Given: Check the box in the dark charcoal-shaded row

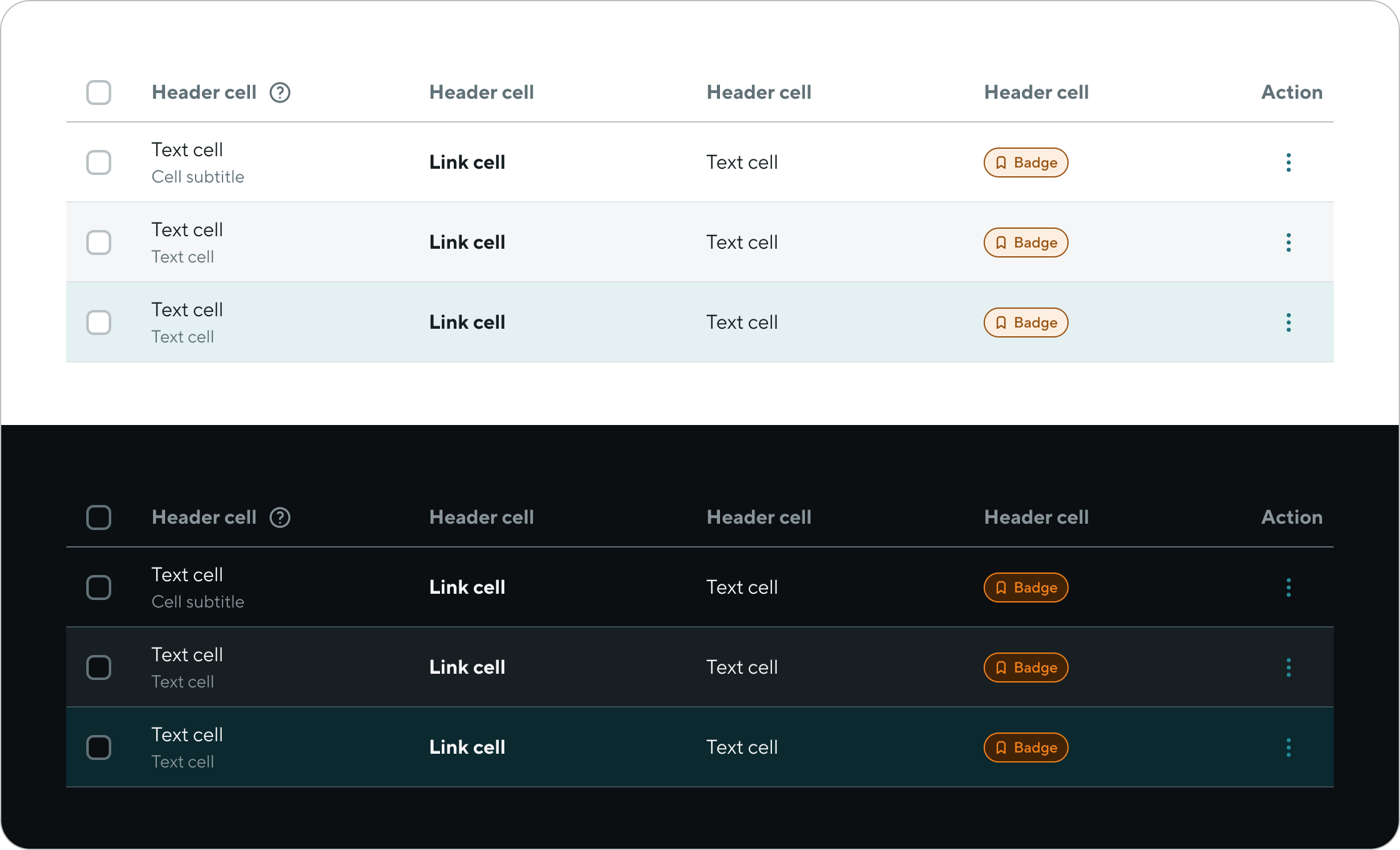Looking at the screenshot, I should 99,667.
